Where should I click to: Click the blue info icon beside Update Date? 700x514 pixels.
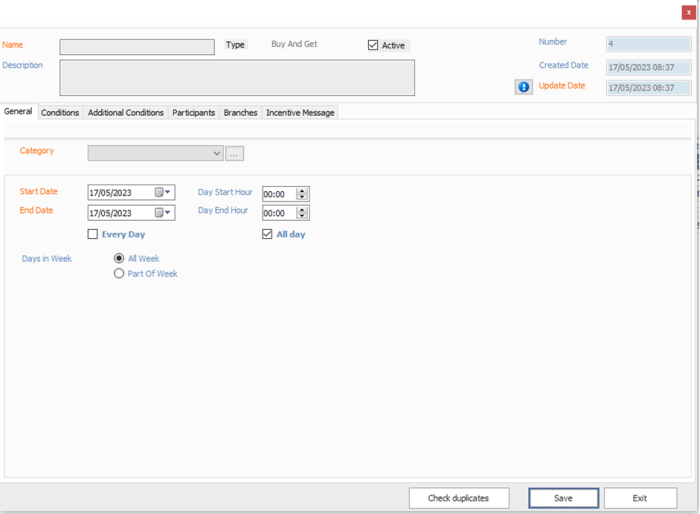524,87
